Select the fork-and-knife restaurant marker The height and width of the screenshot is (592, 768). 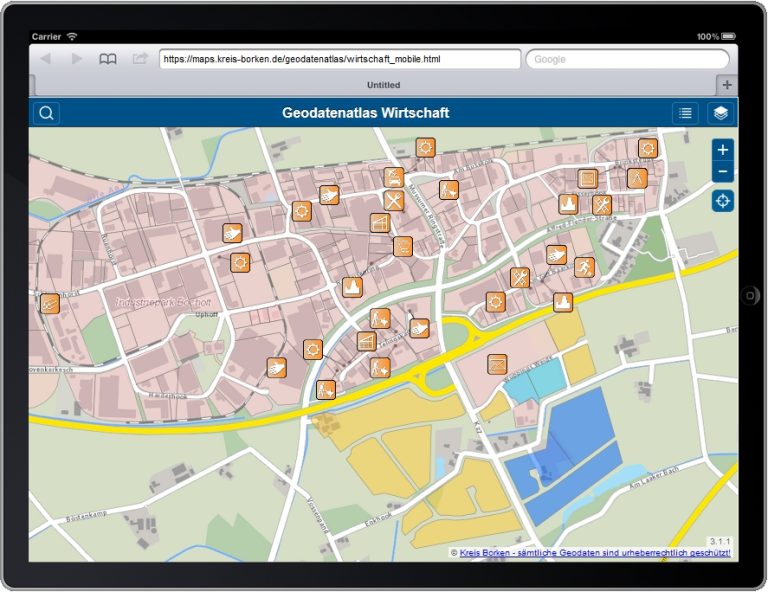coord(393,201)
